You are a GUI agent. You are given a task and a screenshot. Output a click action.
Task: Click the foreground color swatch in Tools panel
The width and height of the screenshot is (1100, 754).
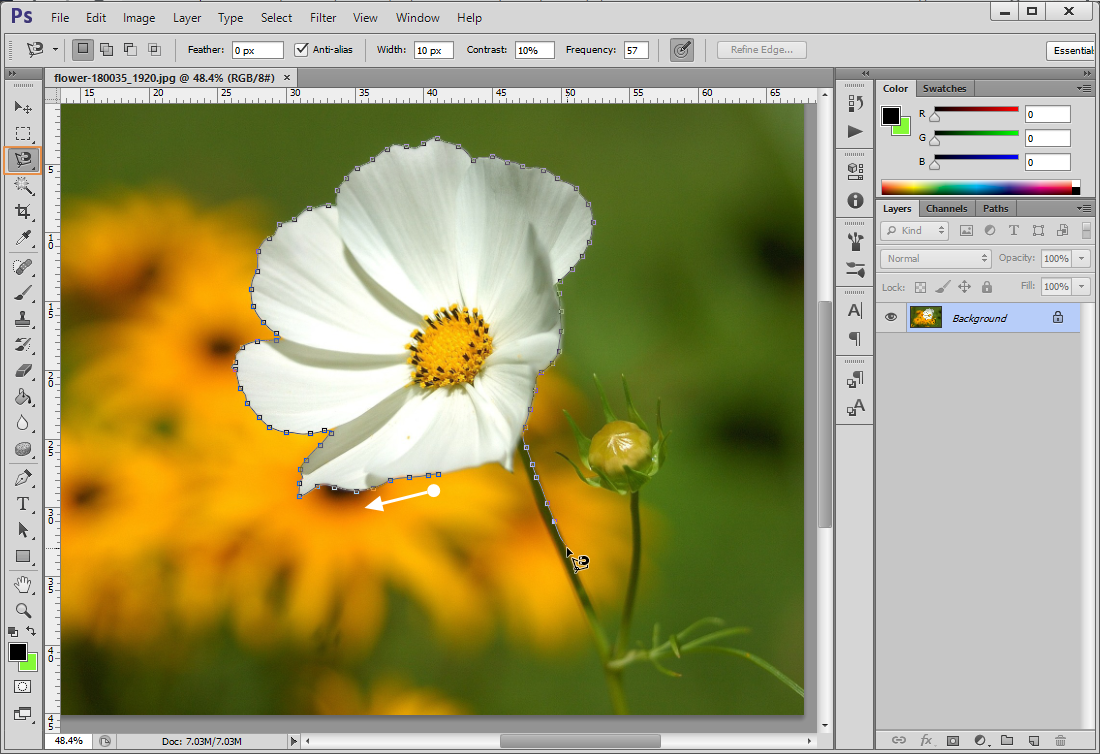pyautogui.click(x=18, y=652)
